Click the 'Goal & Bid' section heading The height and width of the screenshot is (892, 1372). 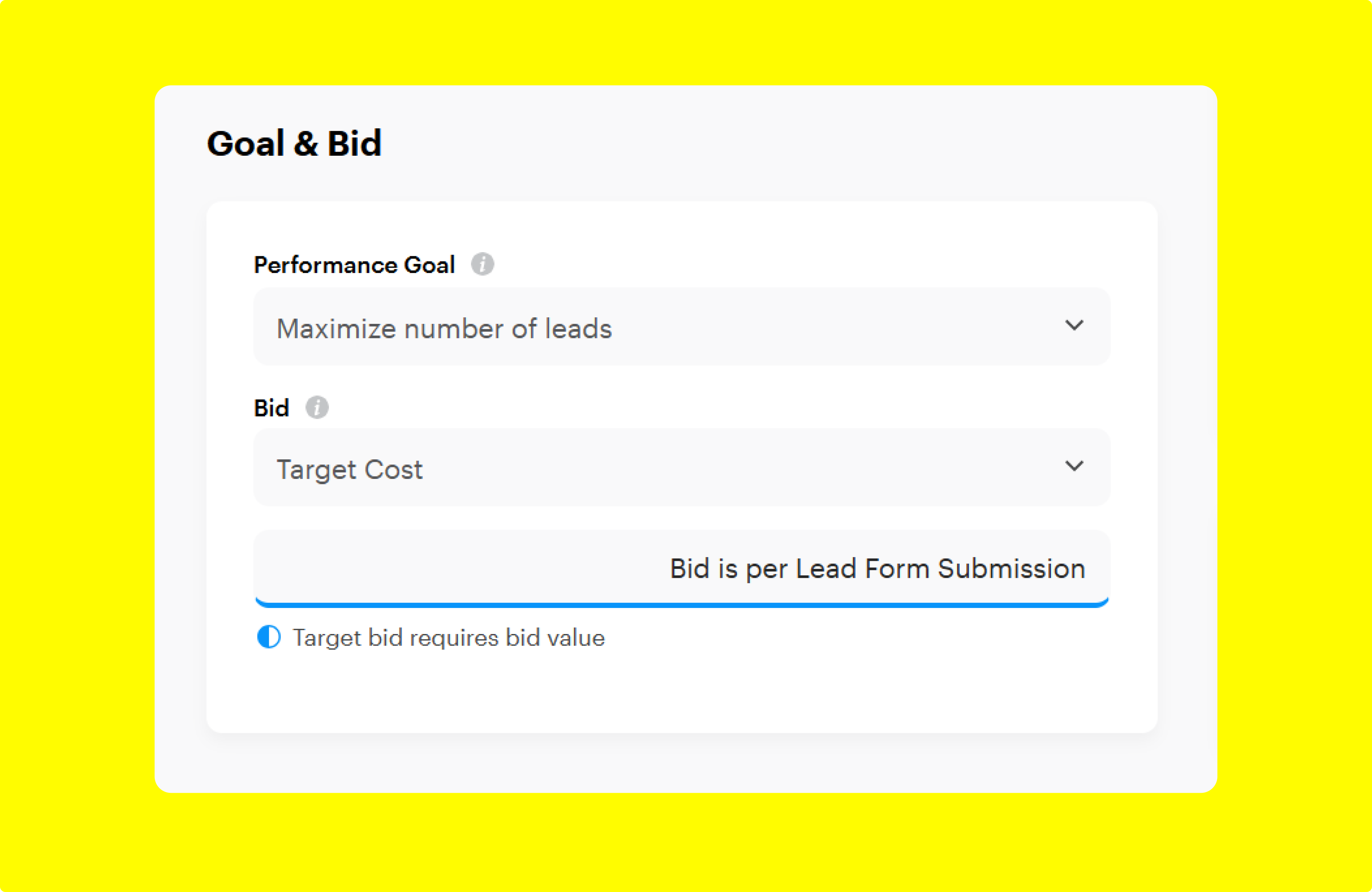(294, 143)
